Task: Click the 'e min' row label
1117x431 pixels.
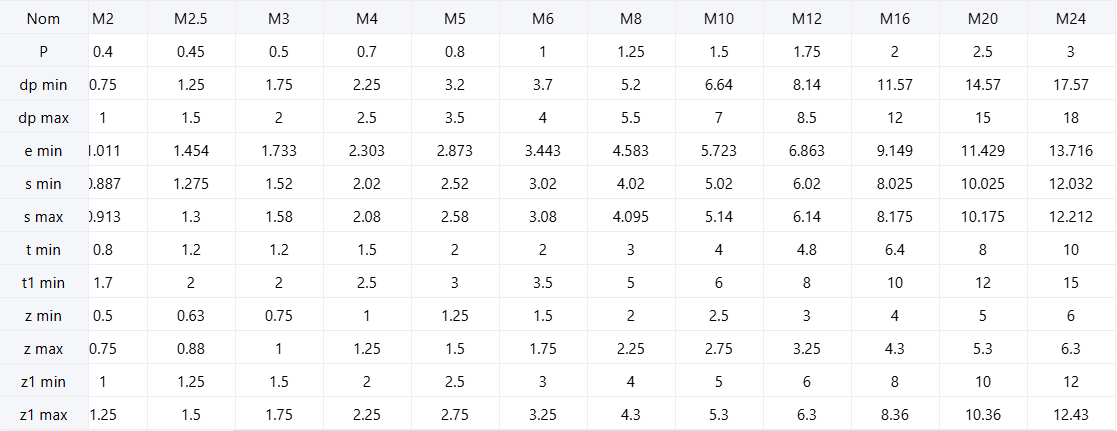Action: point(43,150)
